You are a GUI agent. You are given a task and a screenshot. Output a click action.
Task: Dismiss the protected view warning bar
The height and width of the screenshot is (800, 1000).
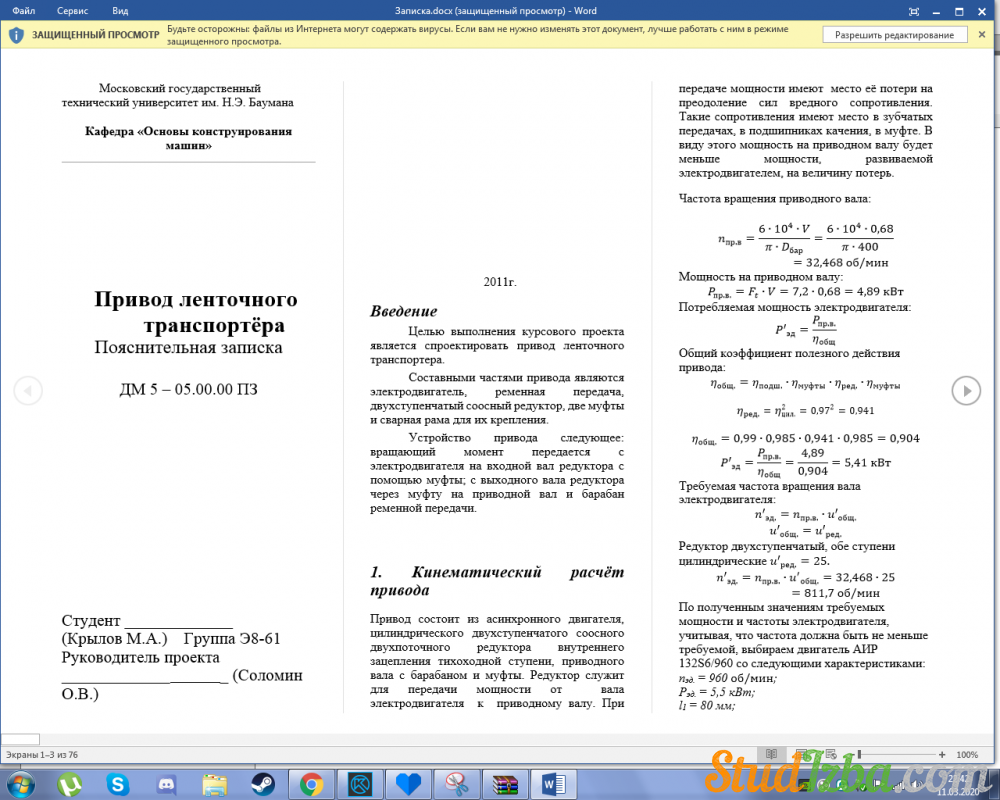click(982, 34)
